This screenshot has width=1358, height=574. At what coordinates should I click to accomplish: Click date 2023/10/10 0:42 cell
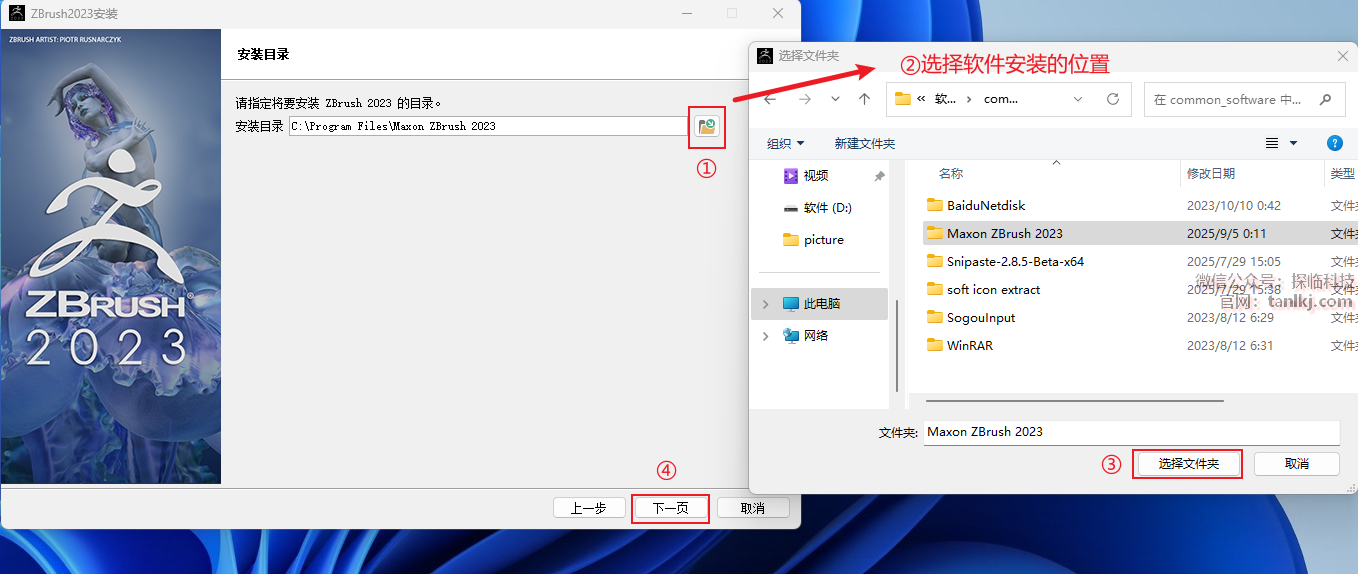pyautogui.click(x=1234, y=205)
